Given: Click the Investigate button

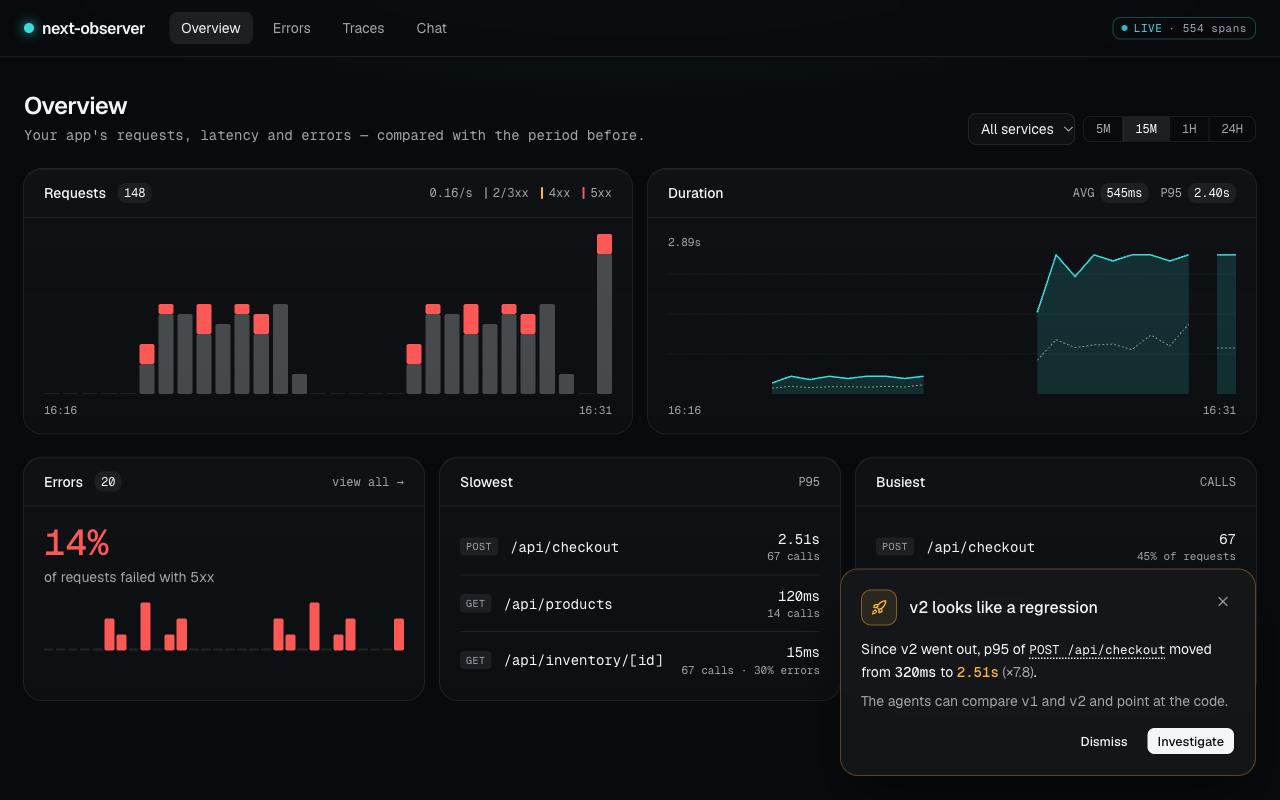Looking at the screenshot, I should point(1190,741).
